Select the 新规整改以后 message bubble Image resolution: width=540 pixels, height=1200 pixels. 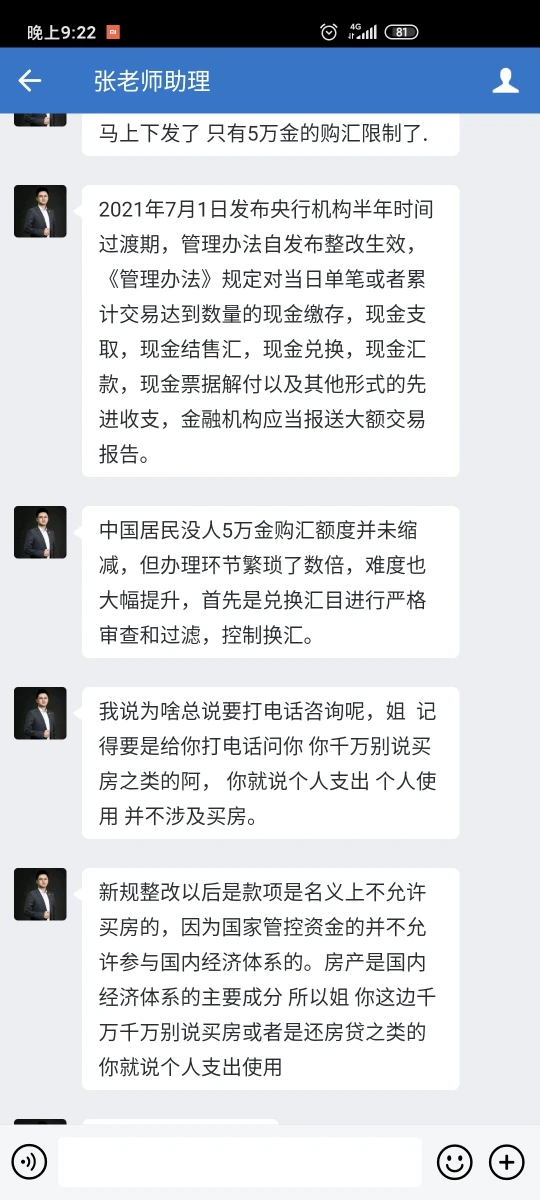coord(271,979)
